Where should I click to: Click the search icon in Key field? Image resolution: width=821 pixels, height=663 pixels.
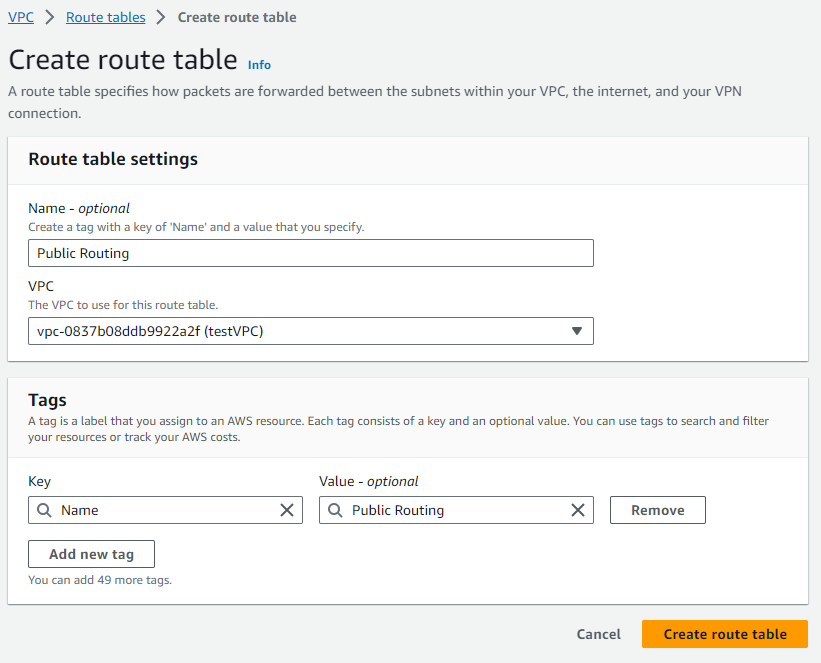pyautogui.click(x=45, y=510)
